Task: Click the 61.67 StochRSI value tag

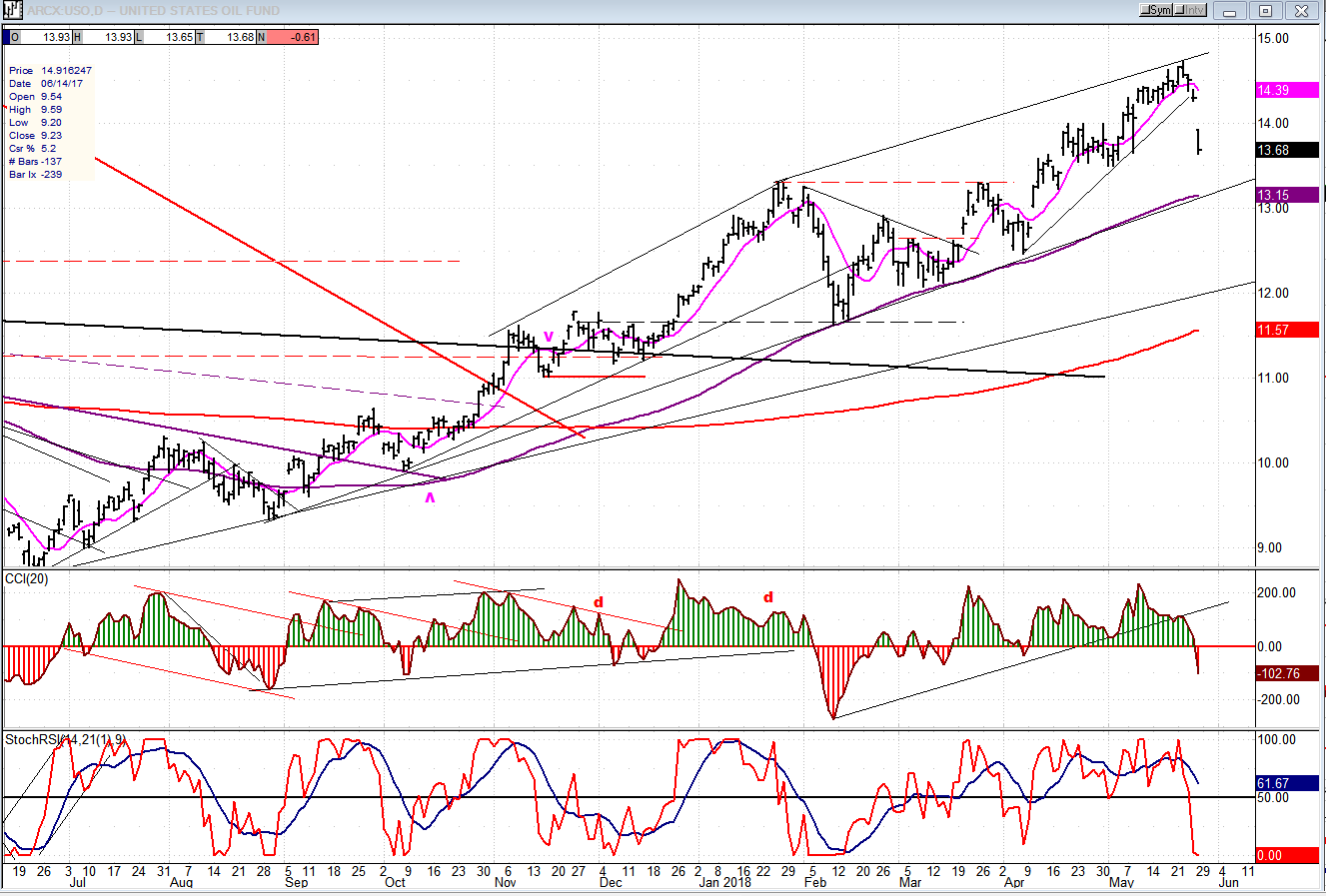Action: click(1286, 784)
